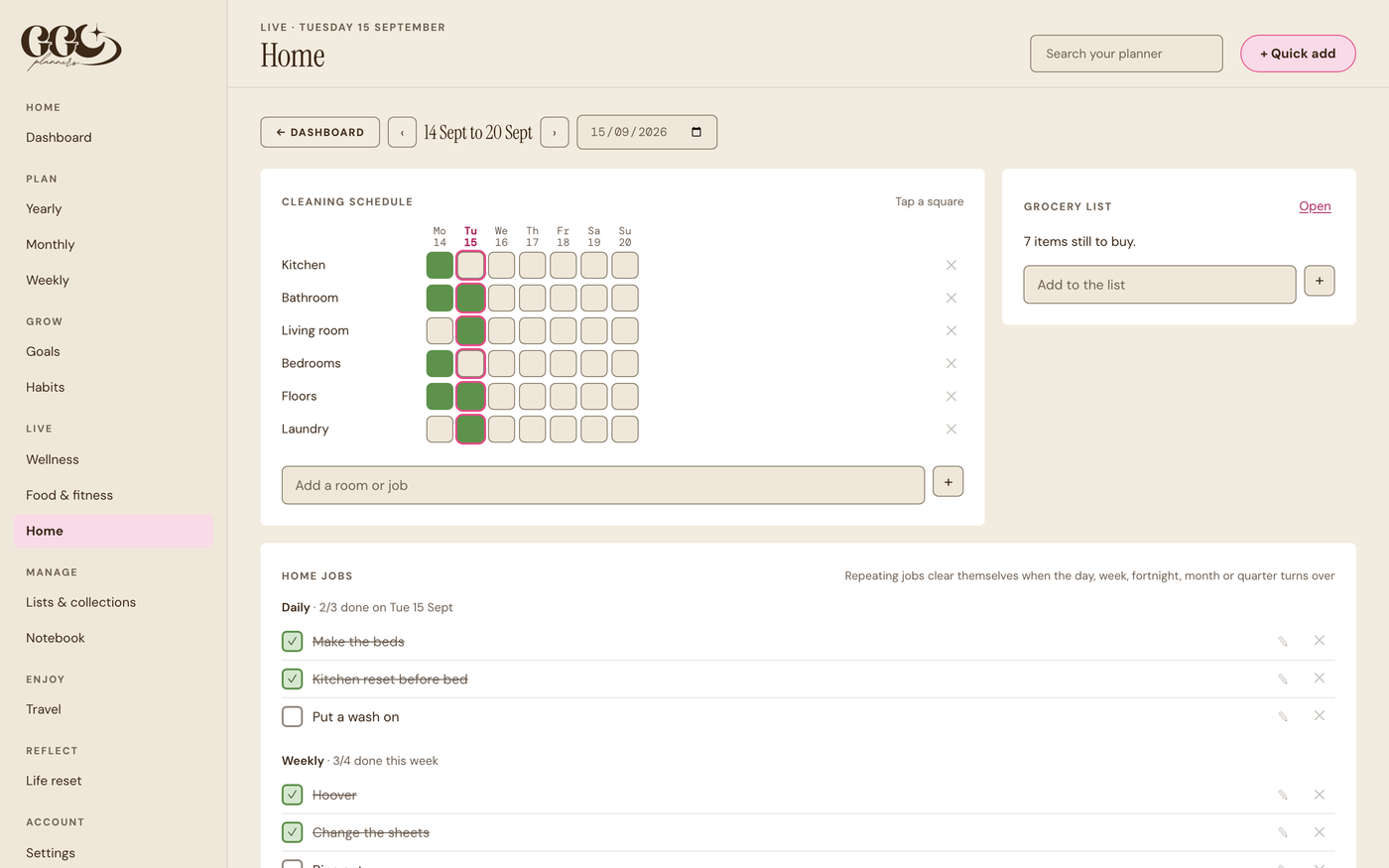
Task: Edit the Hoover weekly job
Action: coord(1283,795)
